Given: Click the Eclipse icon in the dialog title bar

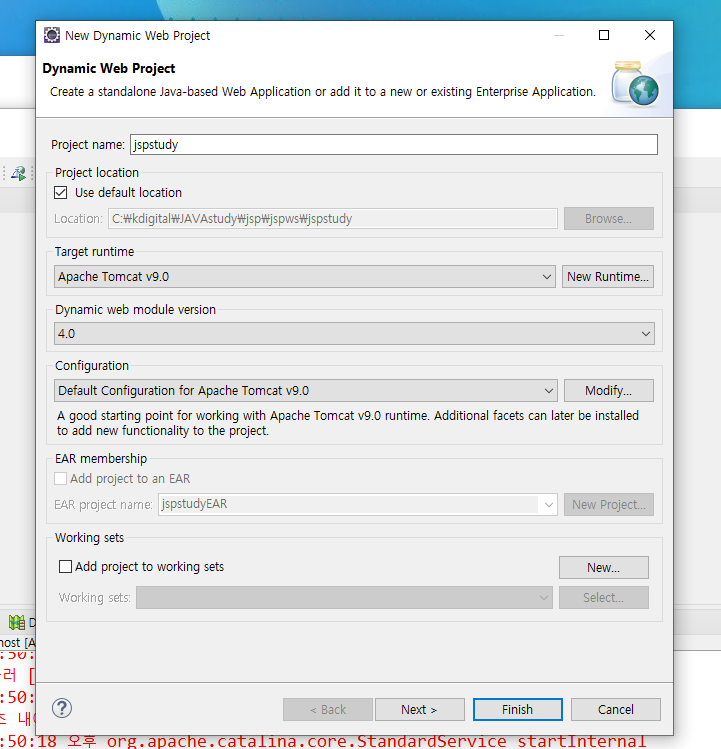Looking at the screenshot, I should 52,35.
